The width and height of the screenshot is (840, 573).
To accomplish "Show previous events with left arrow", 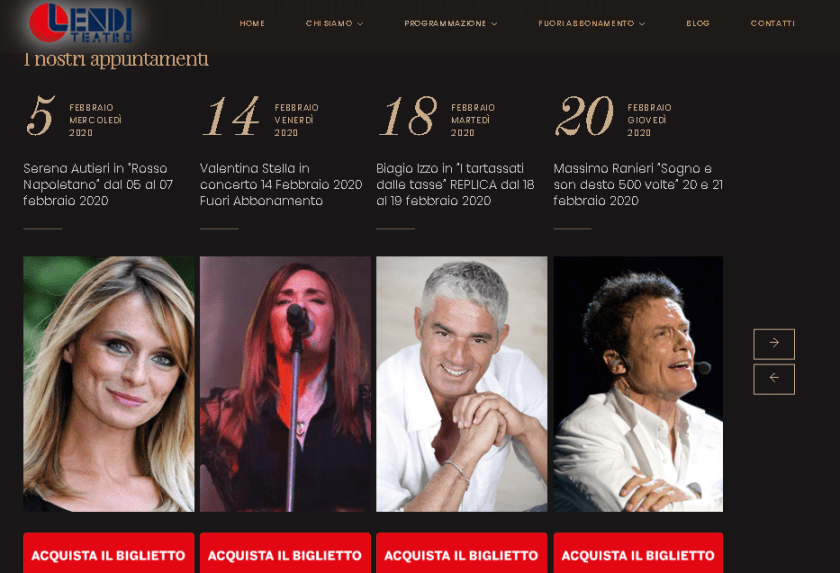I will pos(774,379).
